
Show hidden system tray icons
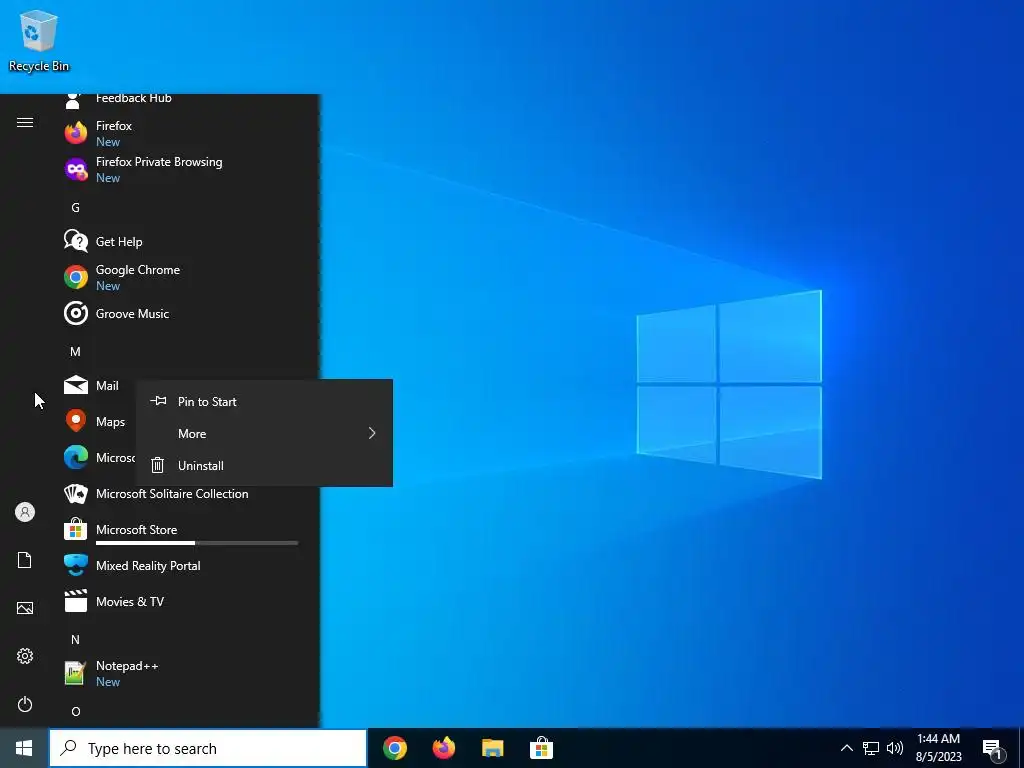(x=846, y=748)
